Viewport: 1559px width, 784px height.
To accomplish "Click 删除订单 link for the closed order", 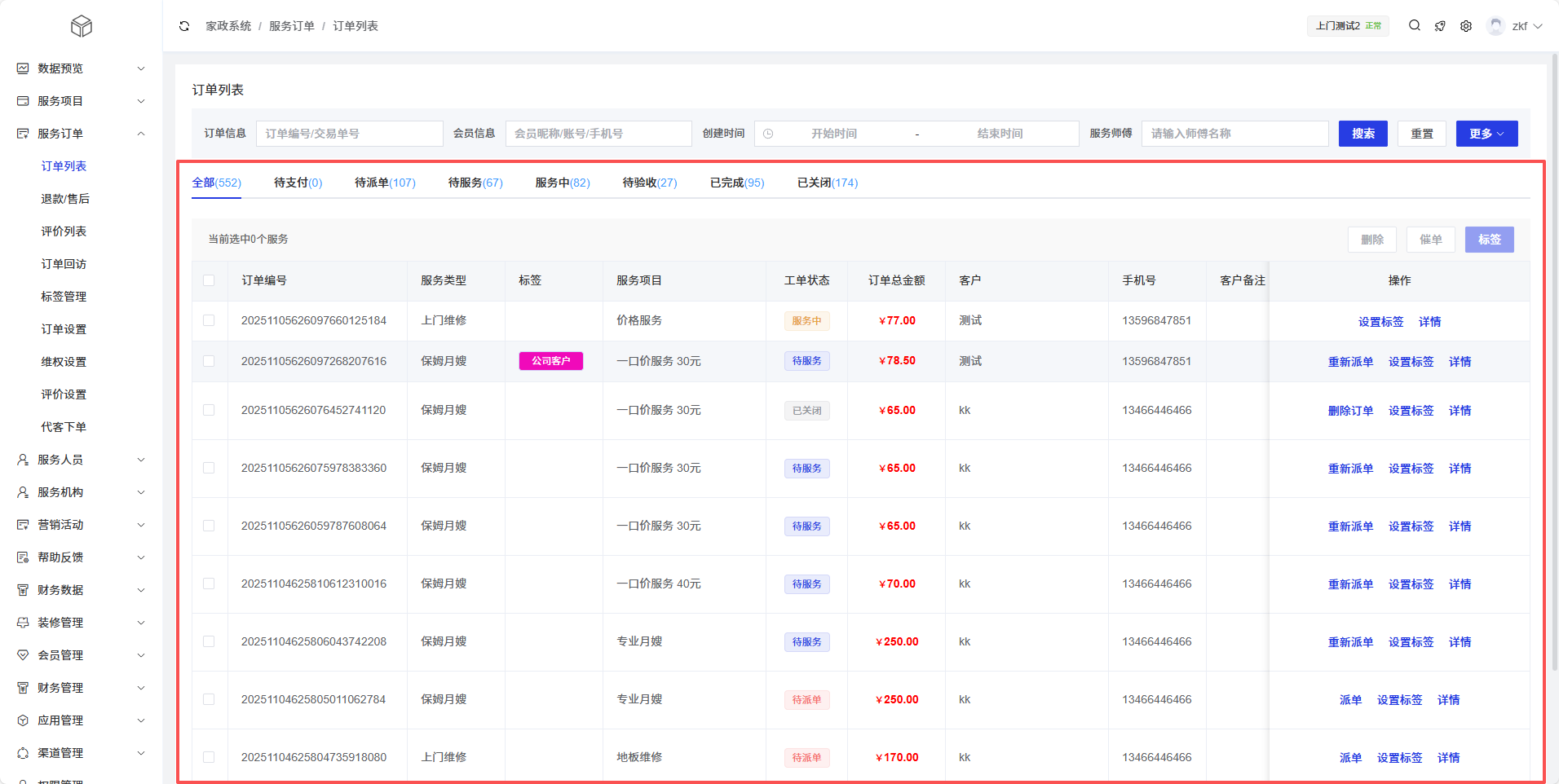I will [1350, 411].
